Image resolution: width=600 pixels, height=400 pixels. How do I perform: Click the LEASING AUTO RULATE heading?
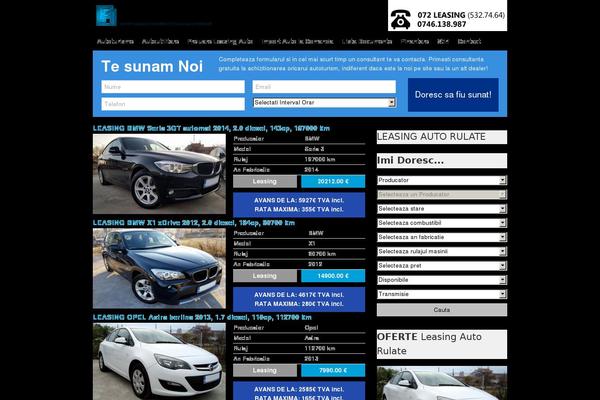(442, 137)
